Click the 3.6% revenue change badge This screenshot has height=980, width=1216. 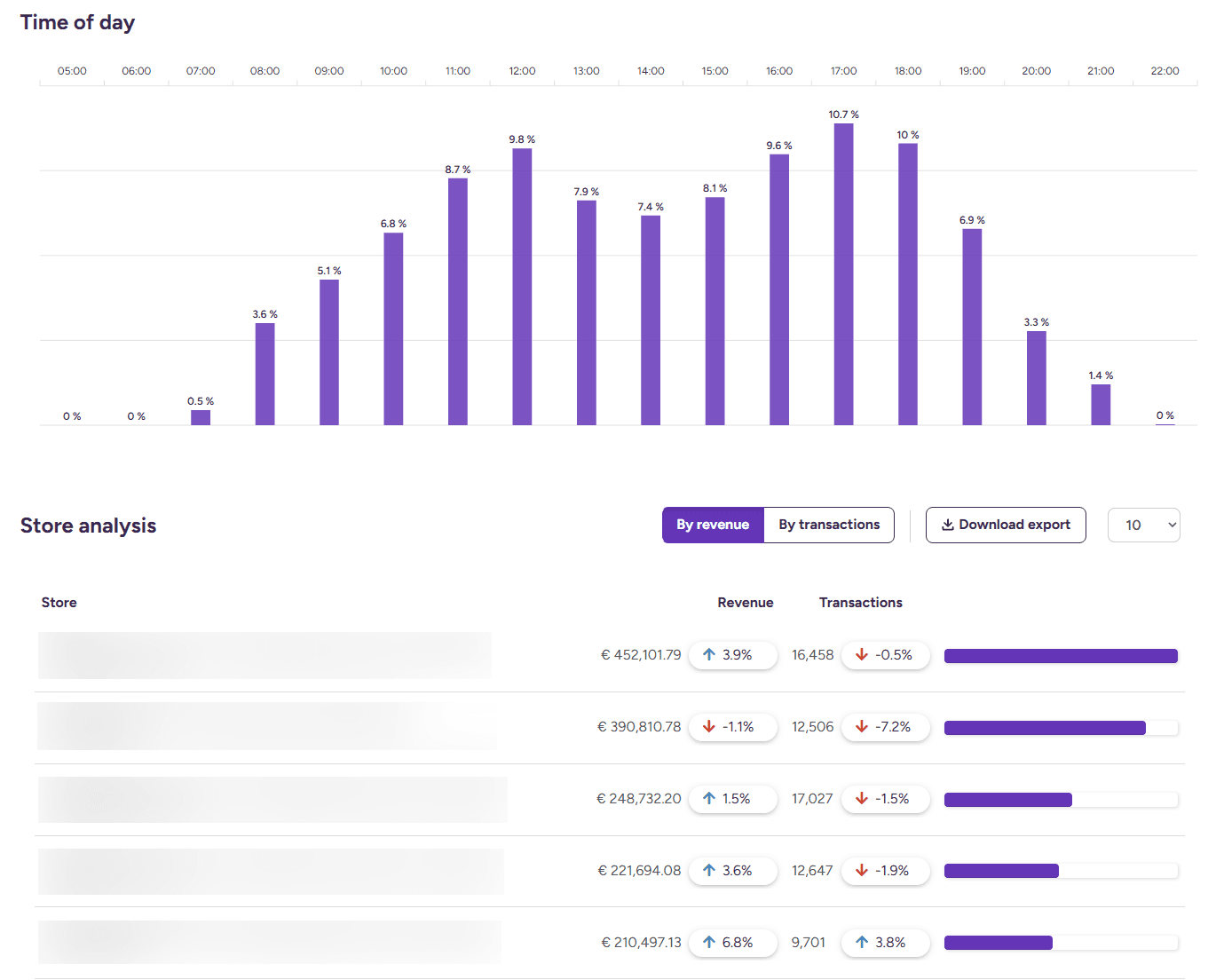[x=733, y=871]
